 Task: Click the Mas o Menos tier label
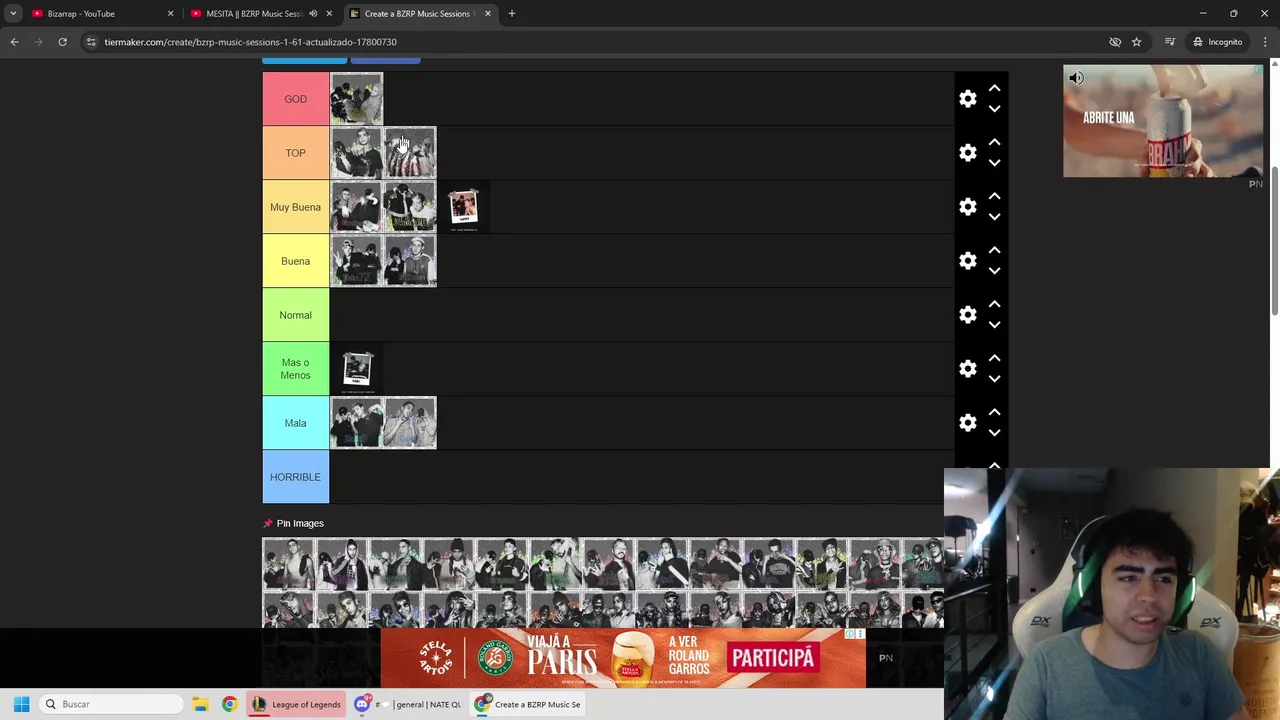coord(295,369)
